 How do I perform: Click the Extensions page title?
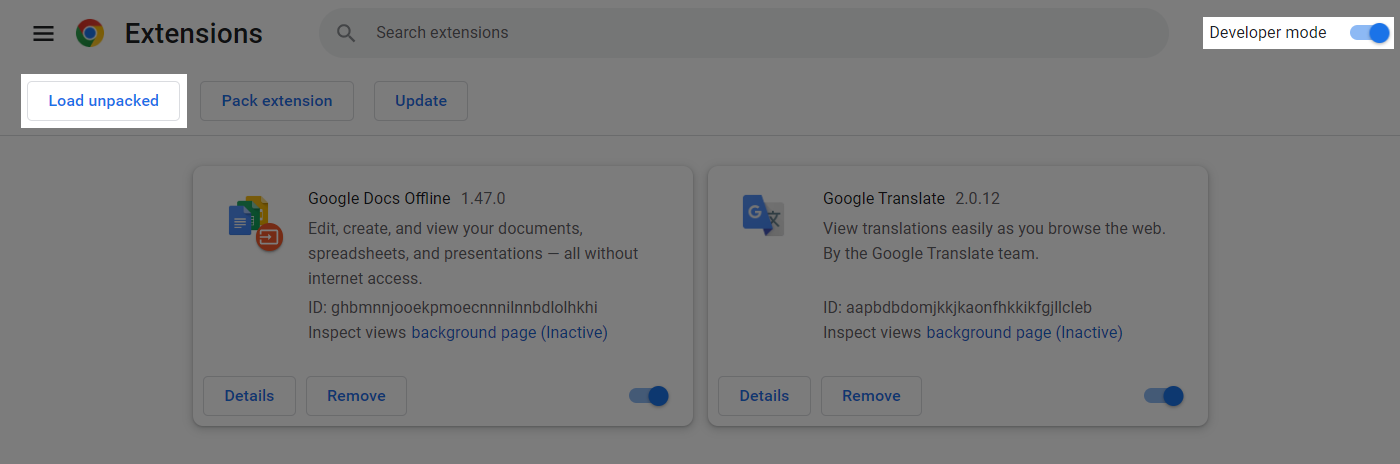coord(193,33)
